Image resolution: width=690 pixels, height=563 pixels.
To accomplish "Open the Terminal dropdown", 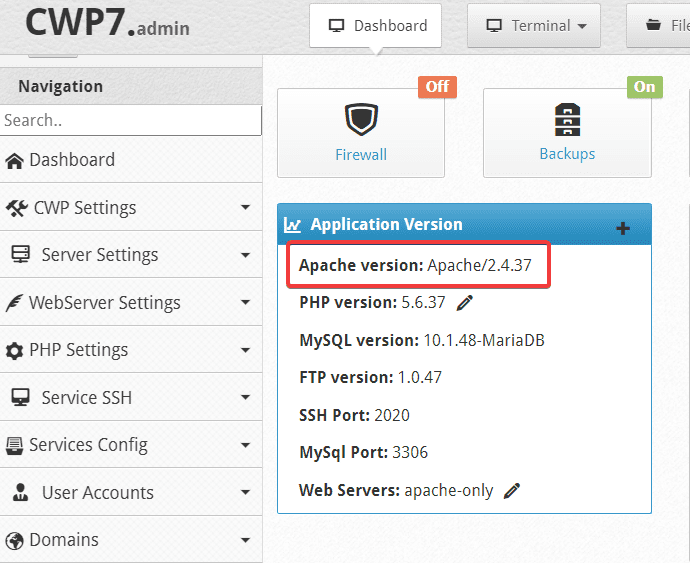I will [x=533, y=26].
